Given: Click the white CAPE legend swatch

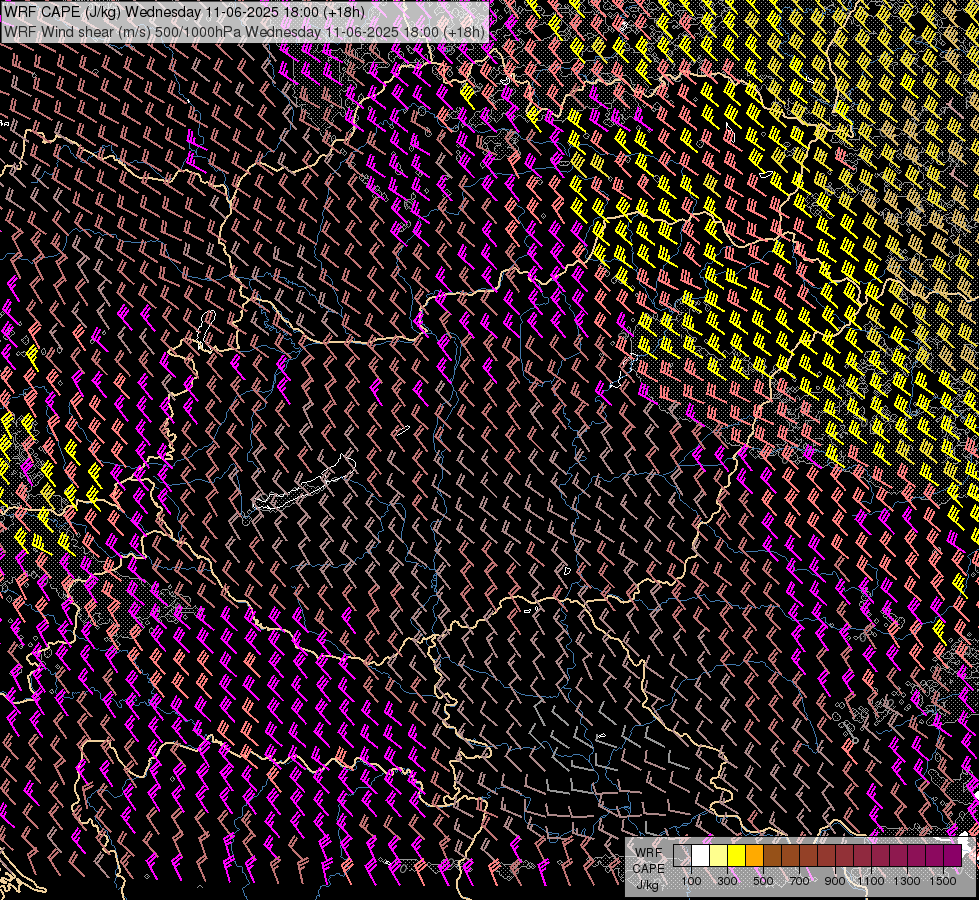Looking at the screenshot, I should (701, 855).
